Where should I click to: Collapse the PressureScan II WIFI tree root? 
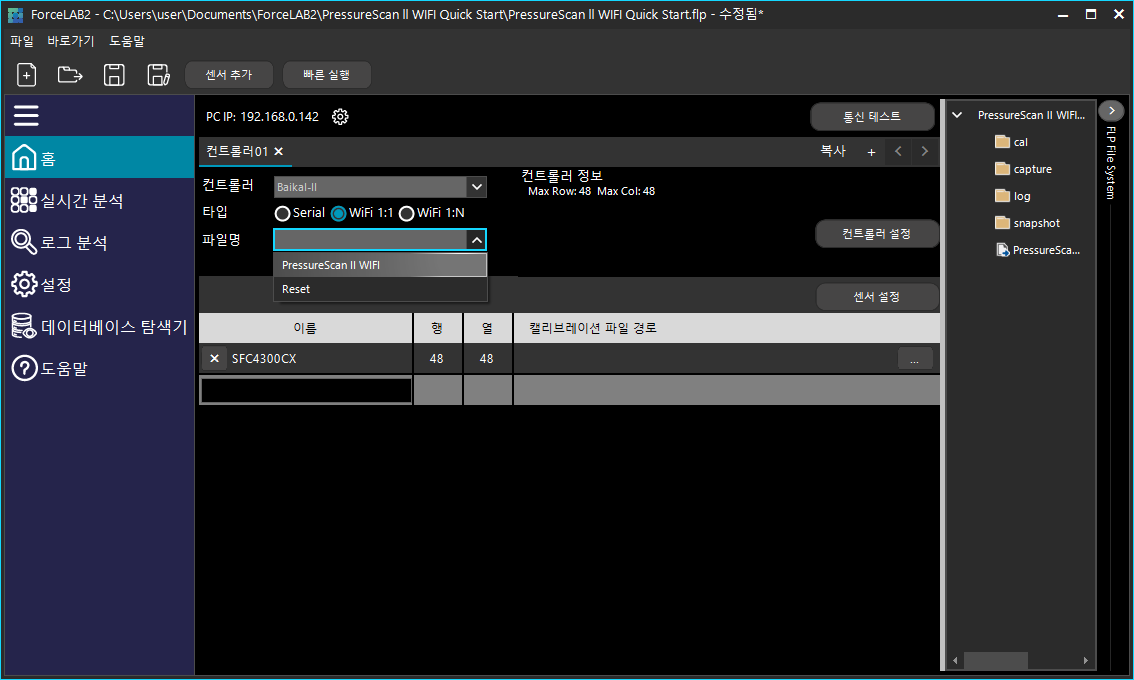coord(957,115)
